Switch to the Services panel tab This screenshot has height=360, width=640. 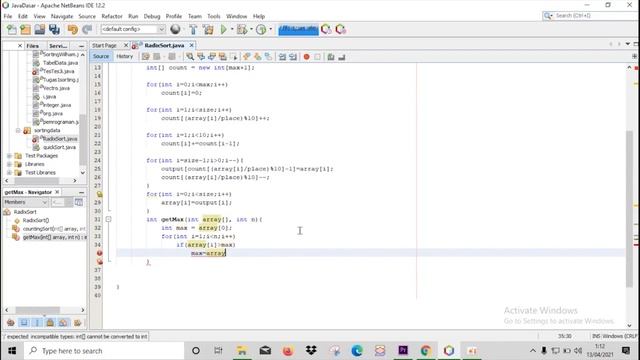pos(58,46)
